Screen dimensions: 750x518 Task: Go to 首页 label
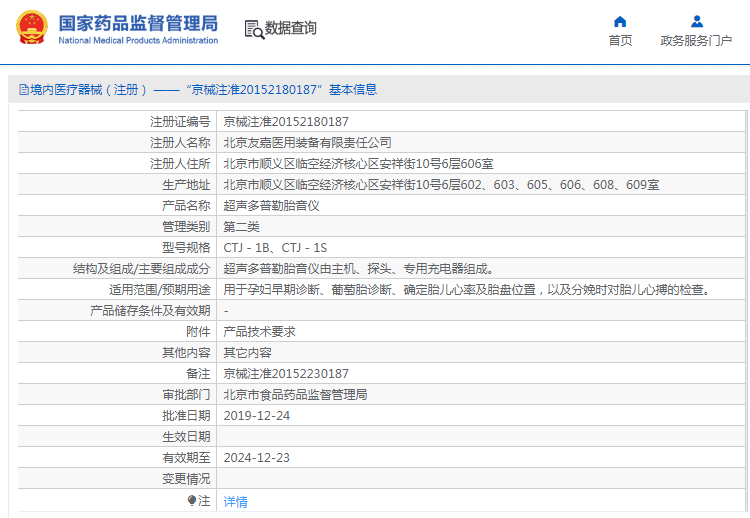(620, 41)
